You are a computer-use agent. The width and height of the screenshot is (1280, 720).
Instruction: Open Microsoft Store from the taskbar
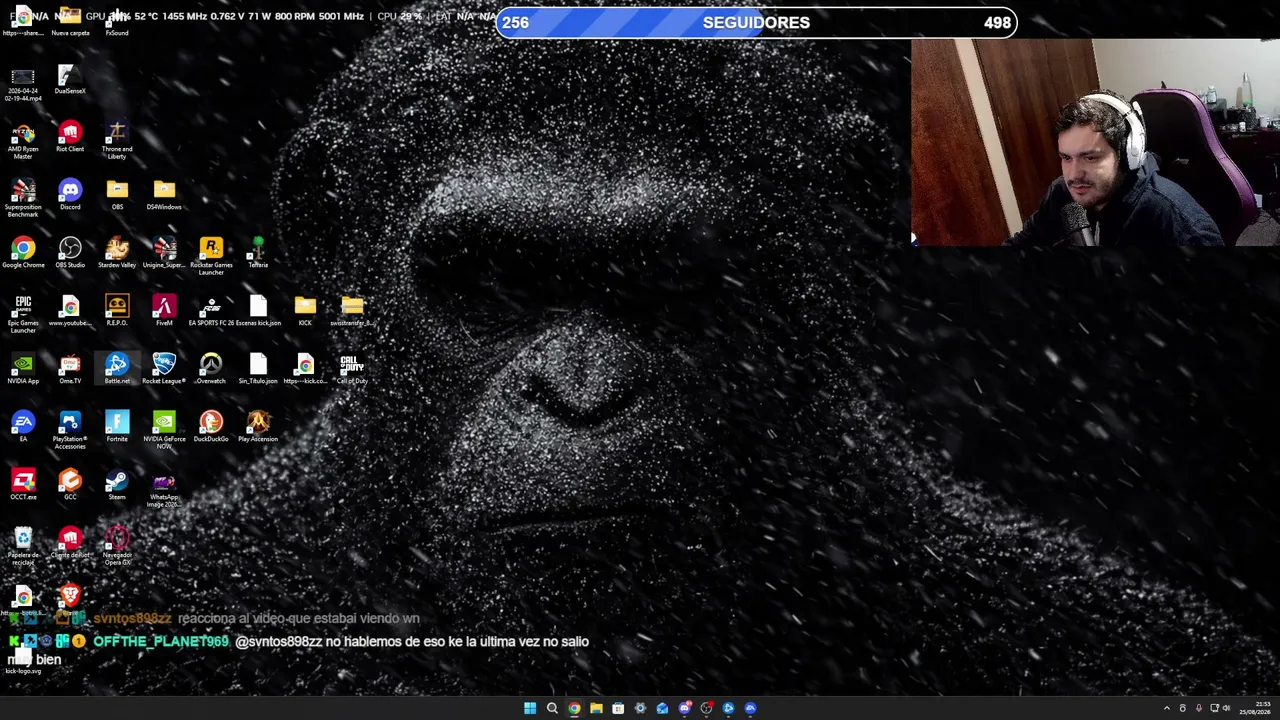tap(618, 708)
